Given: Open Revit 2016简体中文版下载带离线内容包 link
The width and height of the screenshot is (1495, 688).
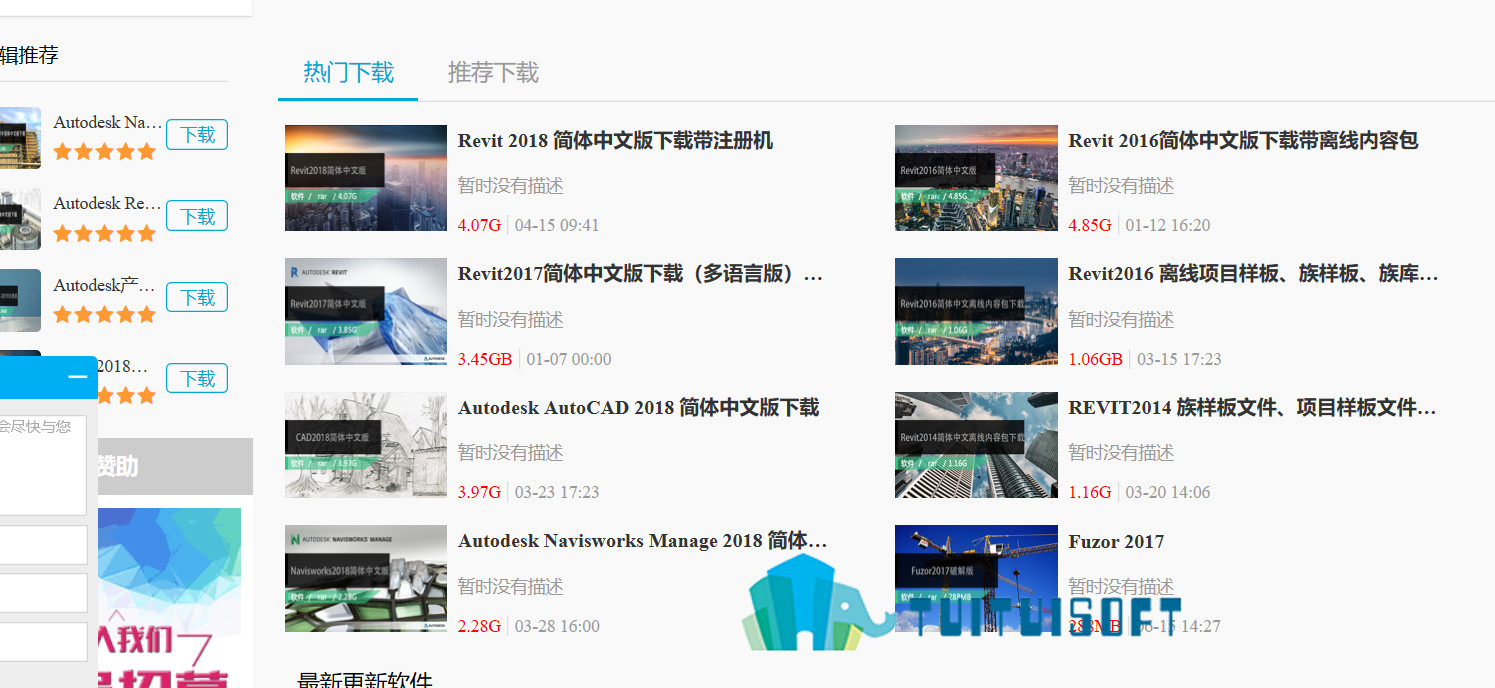Looking at the screenshot, I should click(1243, 141).
